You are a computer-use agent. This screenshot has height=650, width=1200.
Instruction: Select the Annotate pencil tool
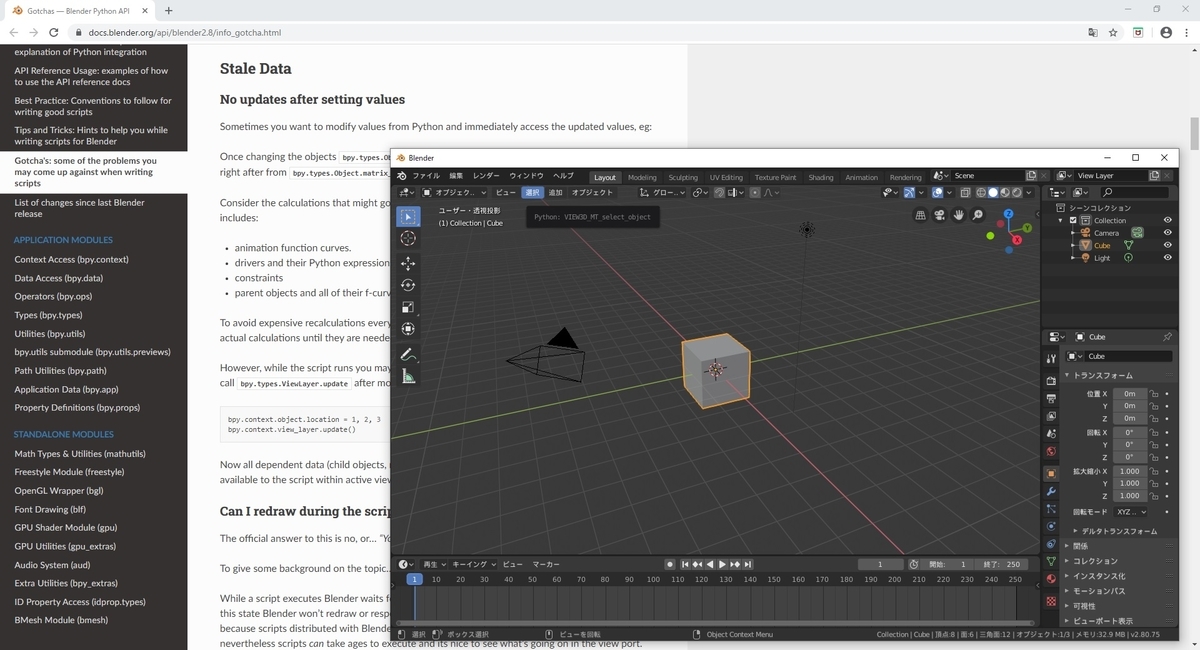[x=408, y=355]
